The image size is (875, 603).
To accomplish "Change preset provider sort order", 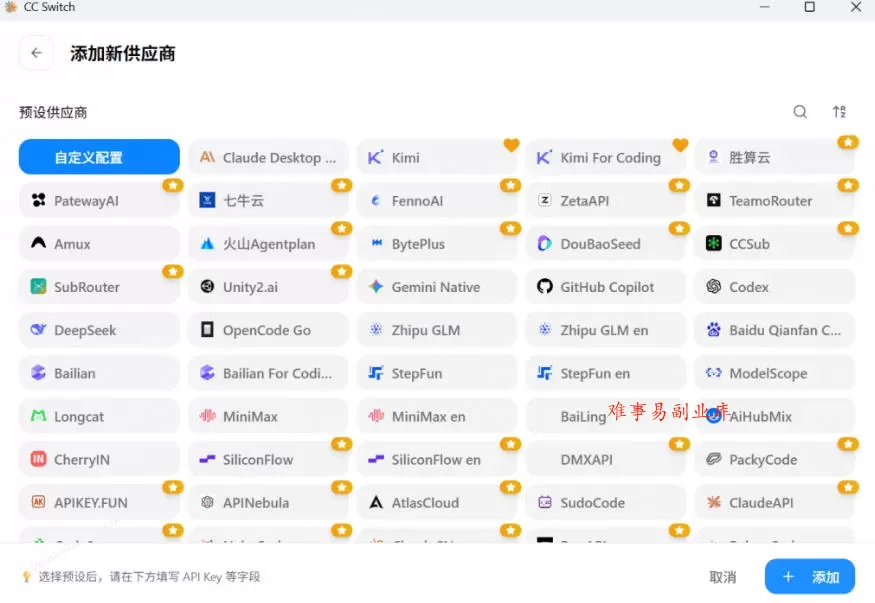I will [839, 112].
